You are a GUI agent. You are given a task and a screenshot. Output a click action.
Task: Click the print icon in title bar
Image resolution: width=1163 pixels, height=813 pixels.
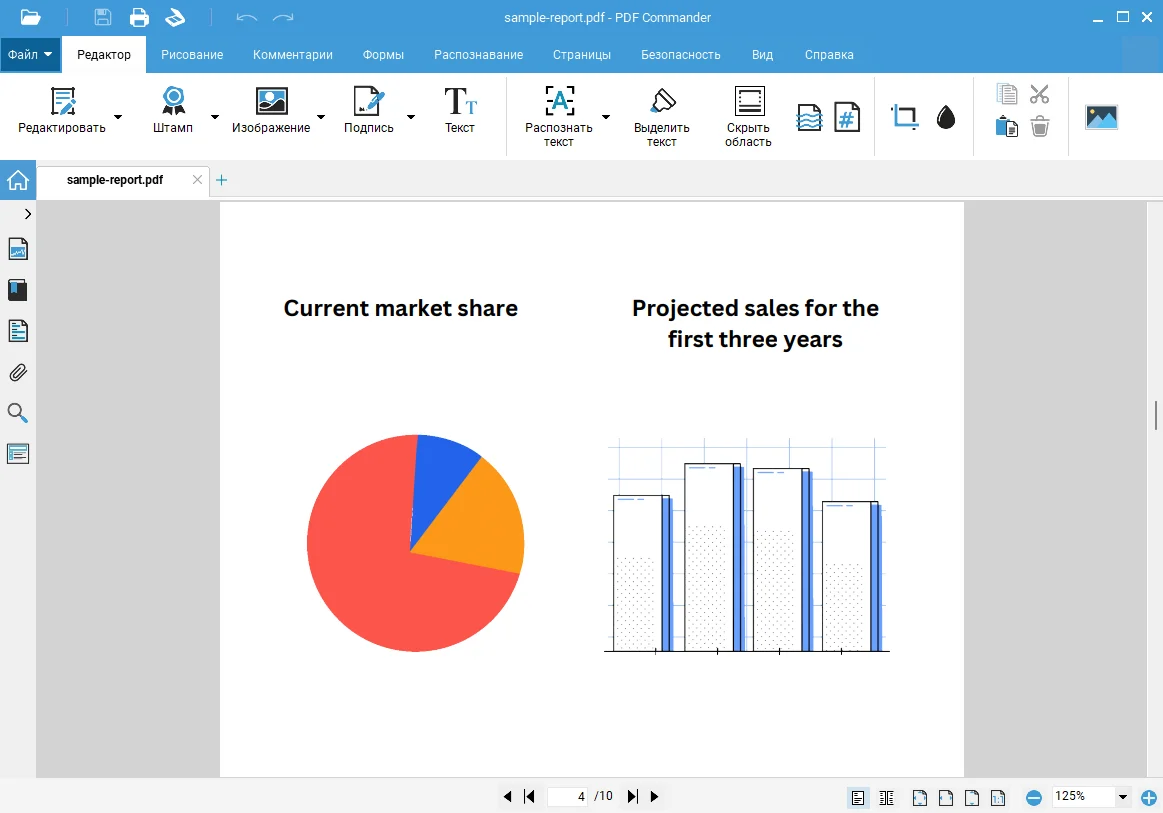point(139,17)
